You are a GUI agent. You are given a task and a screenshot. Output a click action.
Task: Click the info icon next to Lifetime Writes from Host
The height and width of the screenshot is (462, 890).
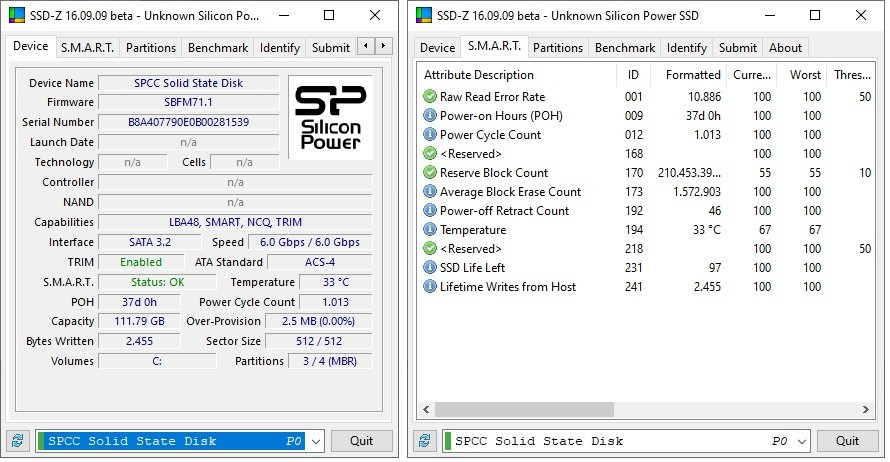(430, 287)
